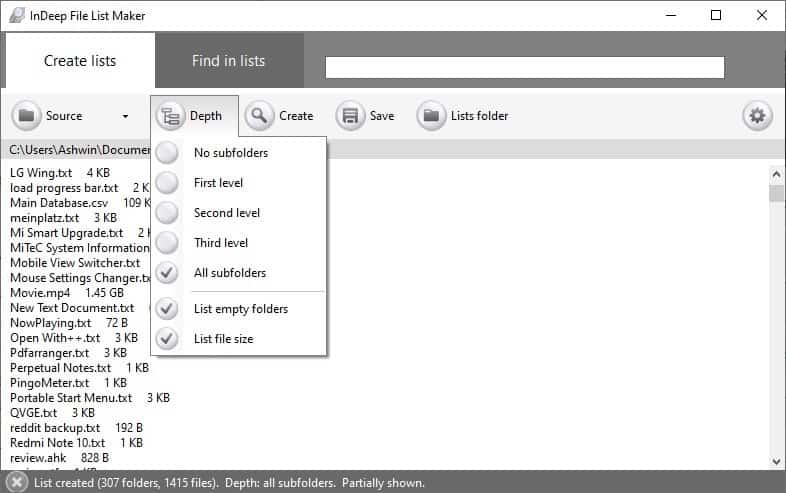Click the Save button label
Viewport: 786px width, 493px height.
tap(382, 116)
